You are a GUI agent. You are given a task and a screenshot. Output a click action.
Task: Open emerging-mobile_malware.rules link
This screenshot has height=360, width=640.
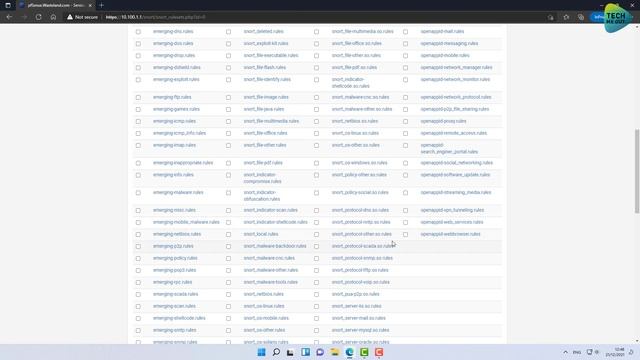(186, 222)
